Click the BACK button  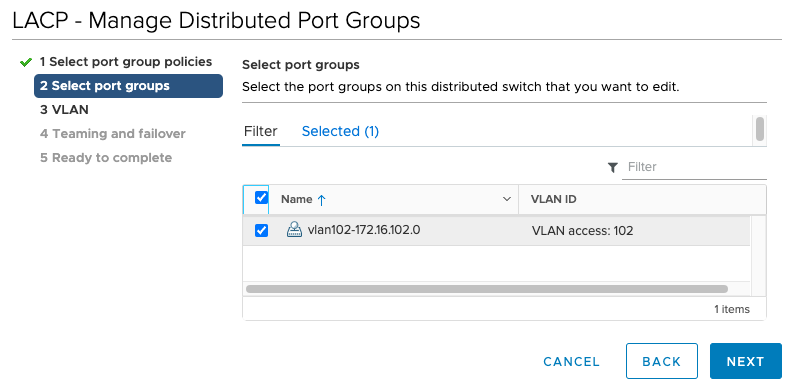662,361
